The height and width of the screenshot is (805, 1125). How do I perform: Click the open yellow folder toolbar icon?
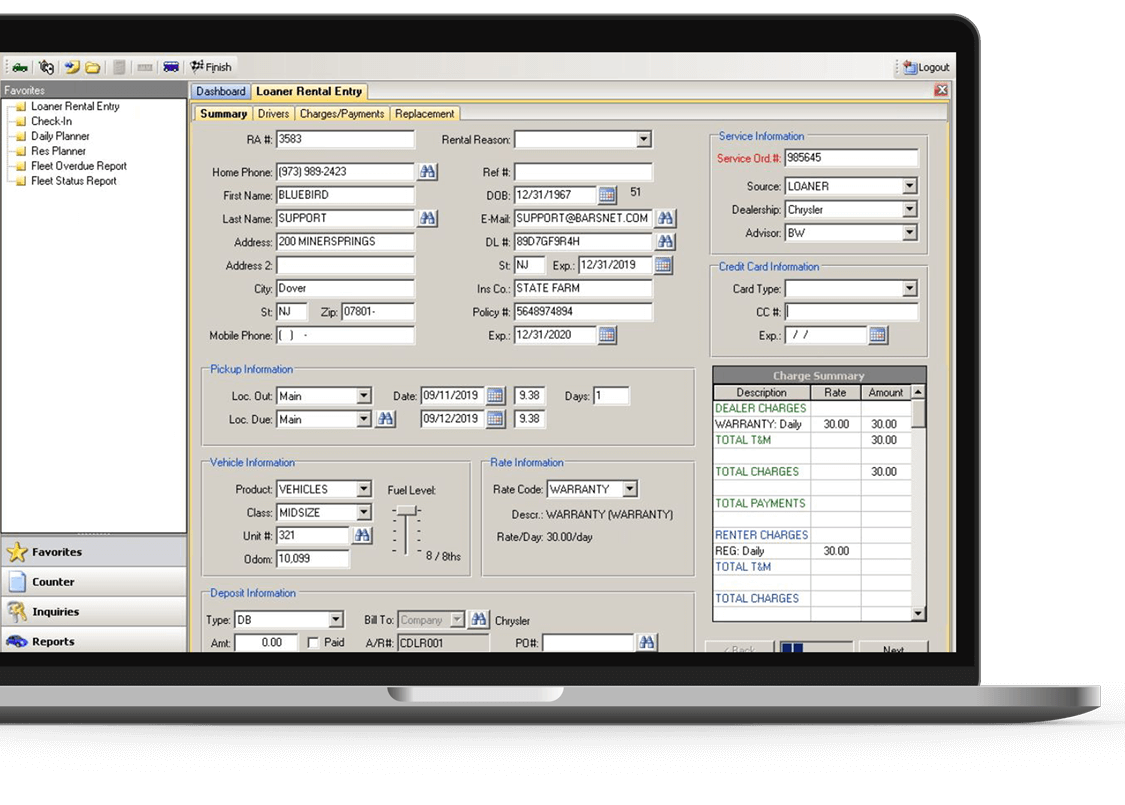pyautogui.click(x=93, y=68)
